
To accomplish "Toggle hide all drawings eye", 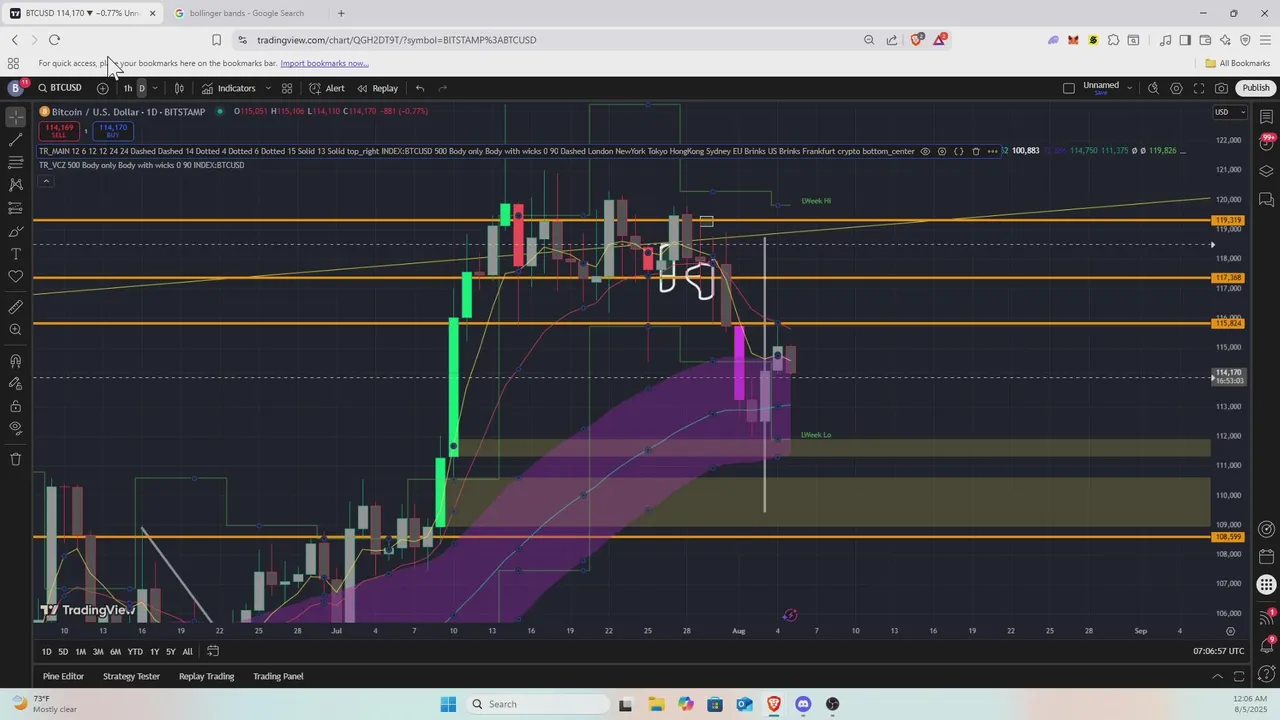I will point(15,428).
